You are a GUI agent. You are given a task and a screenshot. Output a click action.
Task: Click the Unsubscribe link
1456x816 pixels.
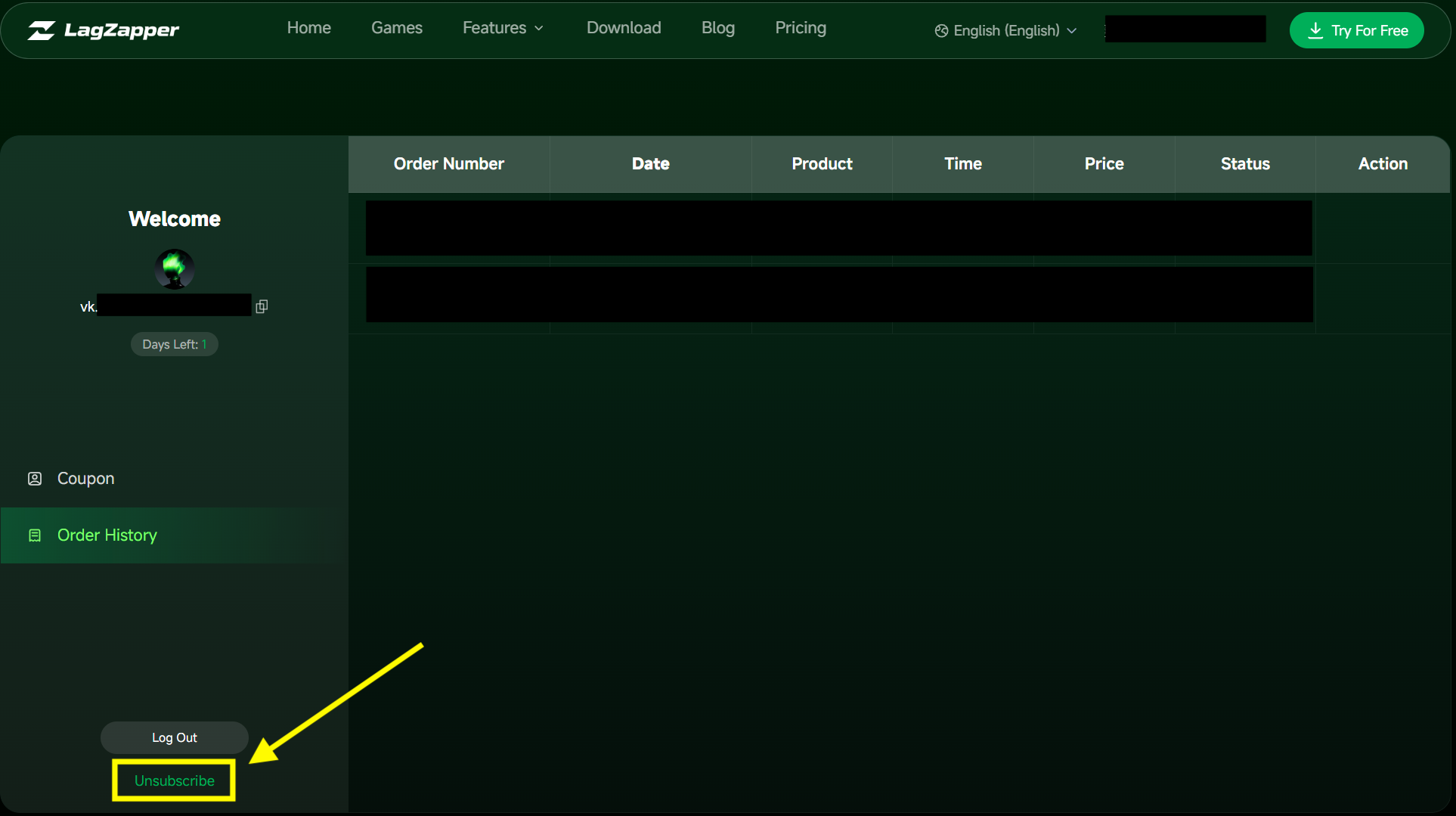(x=175, y=780)
